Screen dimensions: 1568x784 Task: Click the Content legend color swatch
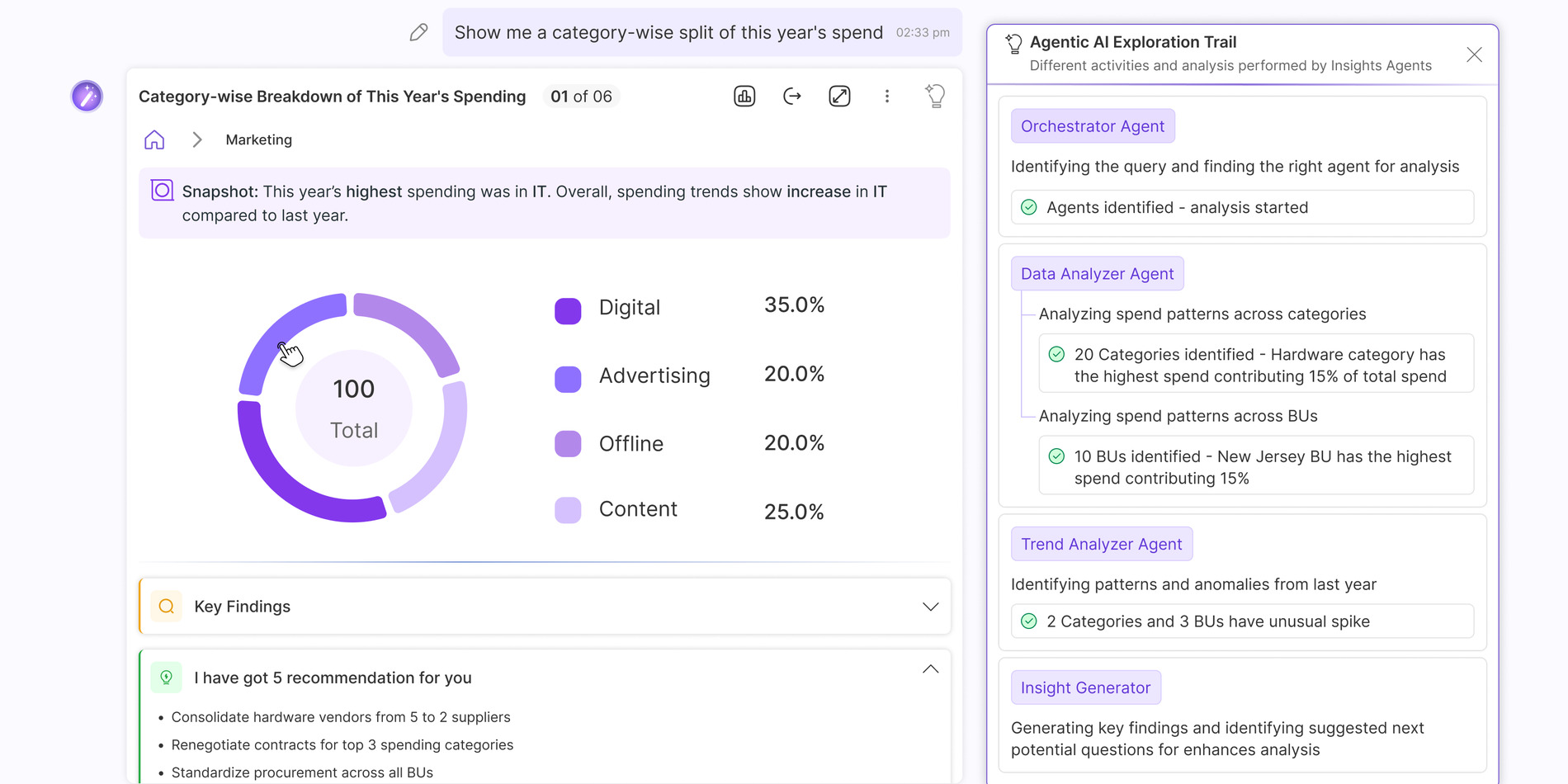568,510
